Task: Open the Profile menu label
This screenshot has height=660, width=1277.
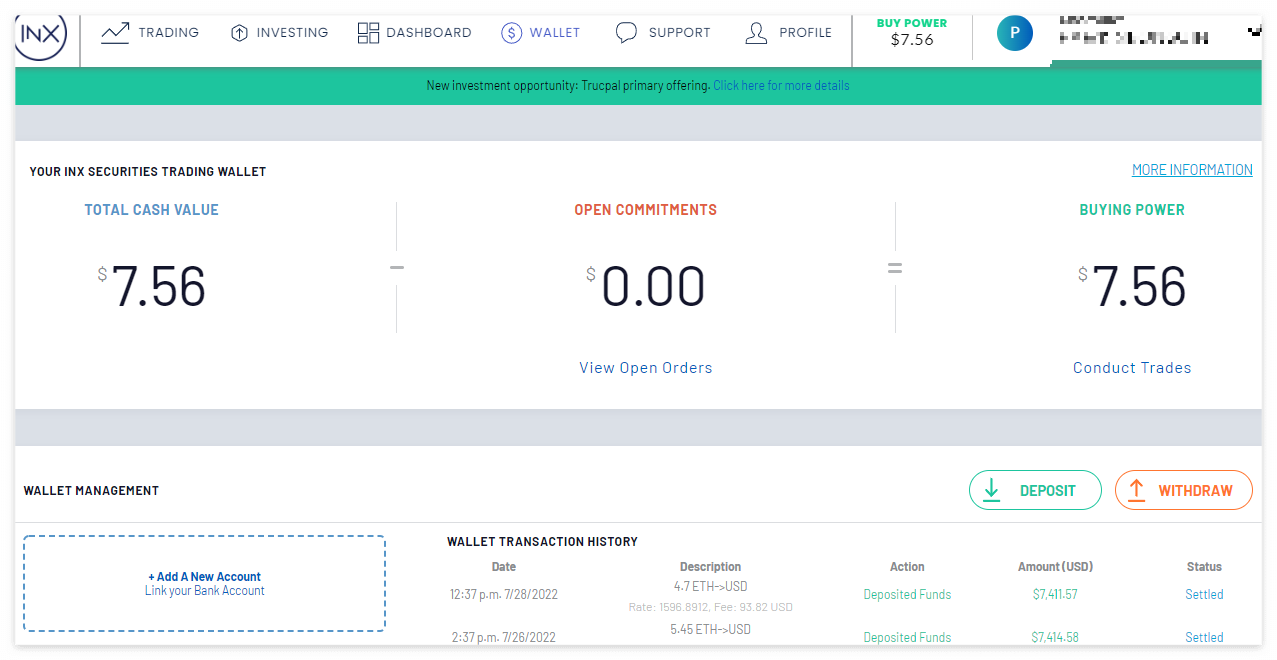Action: 806,33
